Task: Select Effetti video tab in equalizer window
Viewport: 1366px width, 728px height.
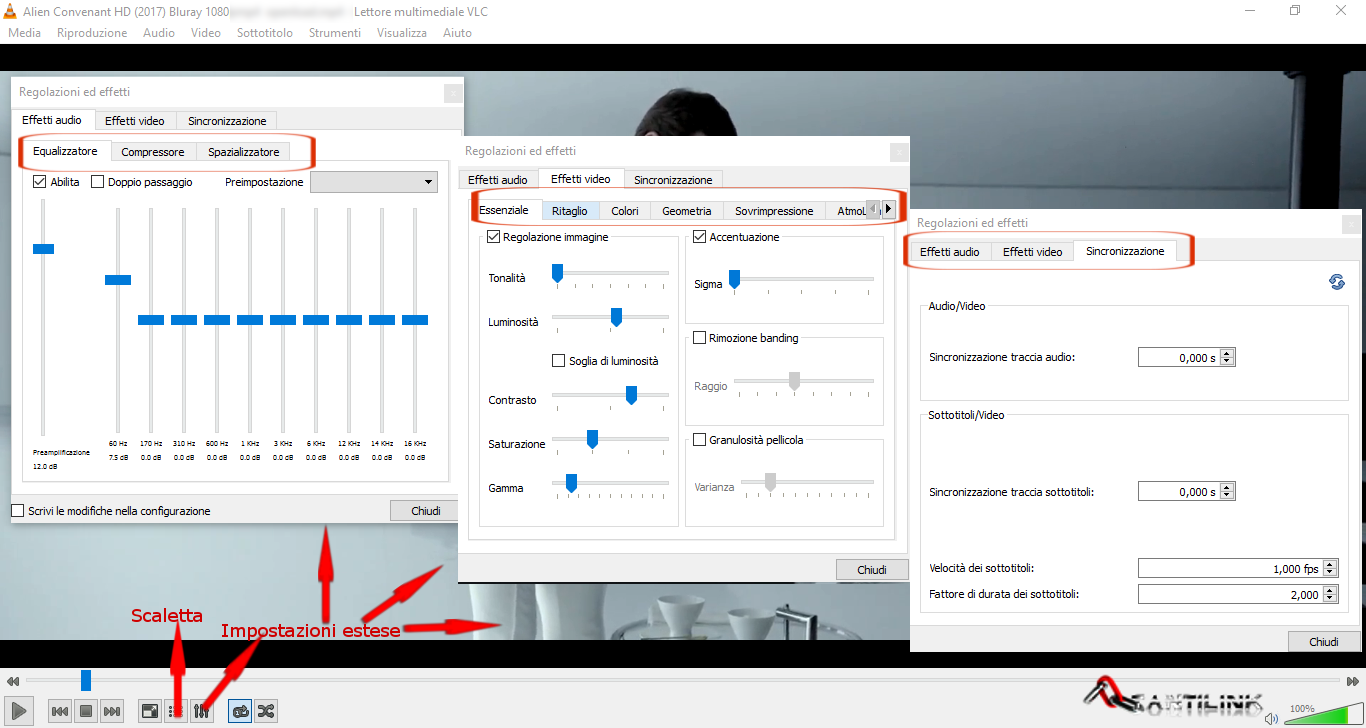Action: [x=135, y=121]
